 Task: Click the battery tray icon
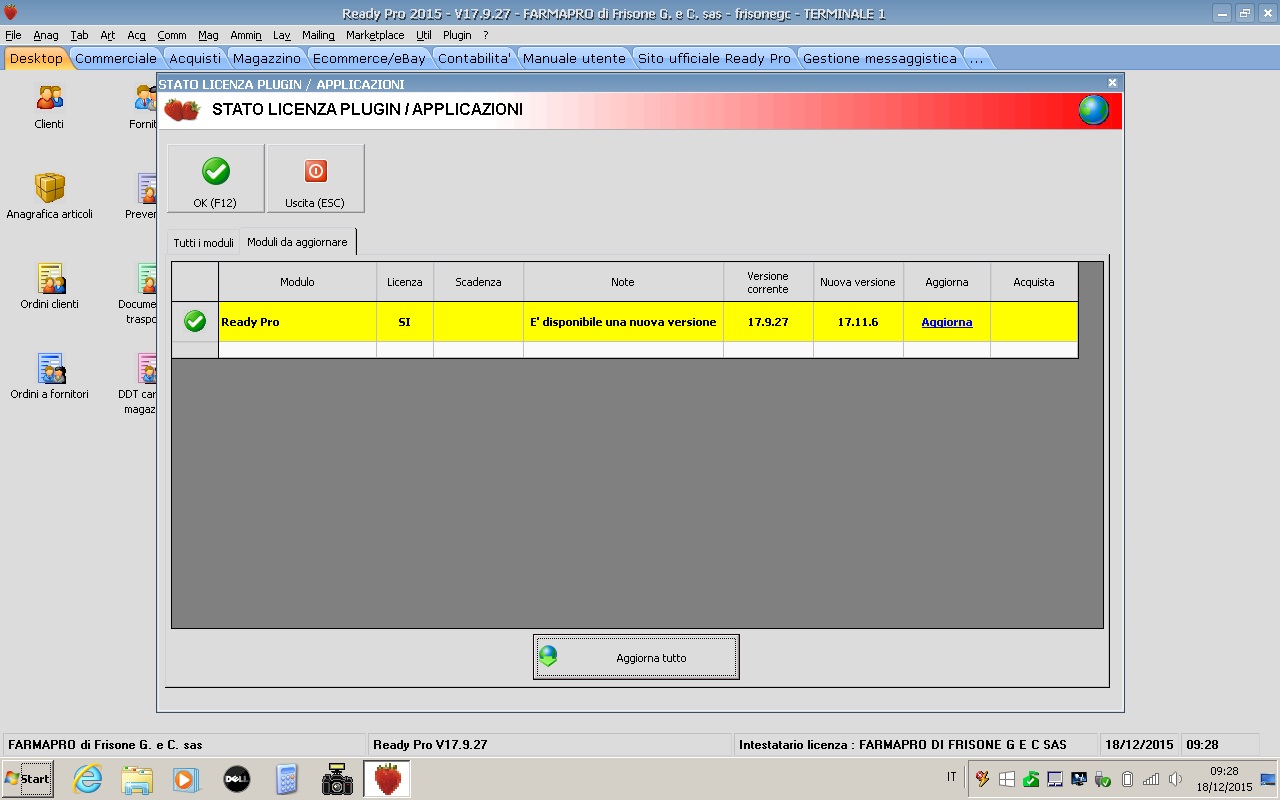(1127, 779)
